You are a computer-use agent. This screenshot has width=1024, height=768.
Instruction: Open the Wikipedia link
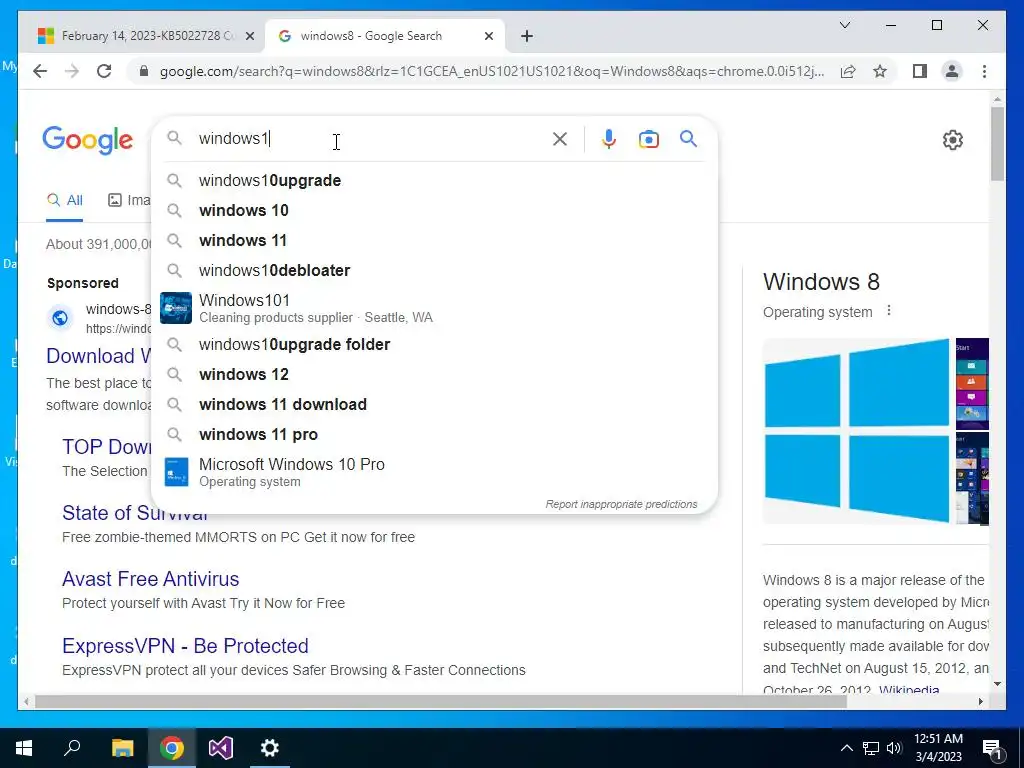[908, 690]
